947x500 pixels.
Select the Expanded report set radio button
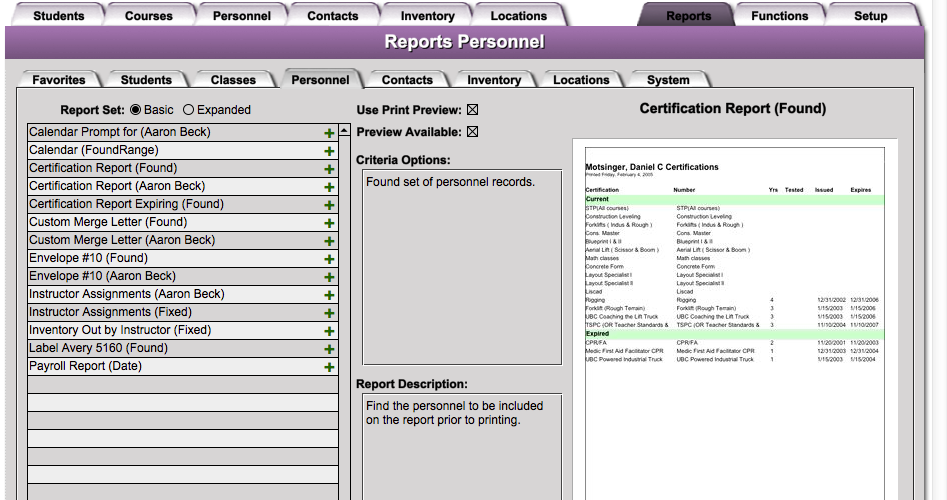188,110
